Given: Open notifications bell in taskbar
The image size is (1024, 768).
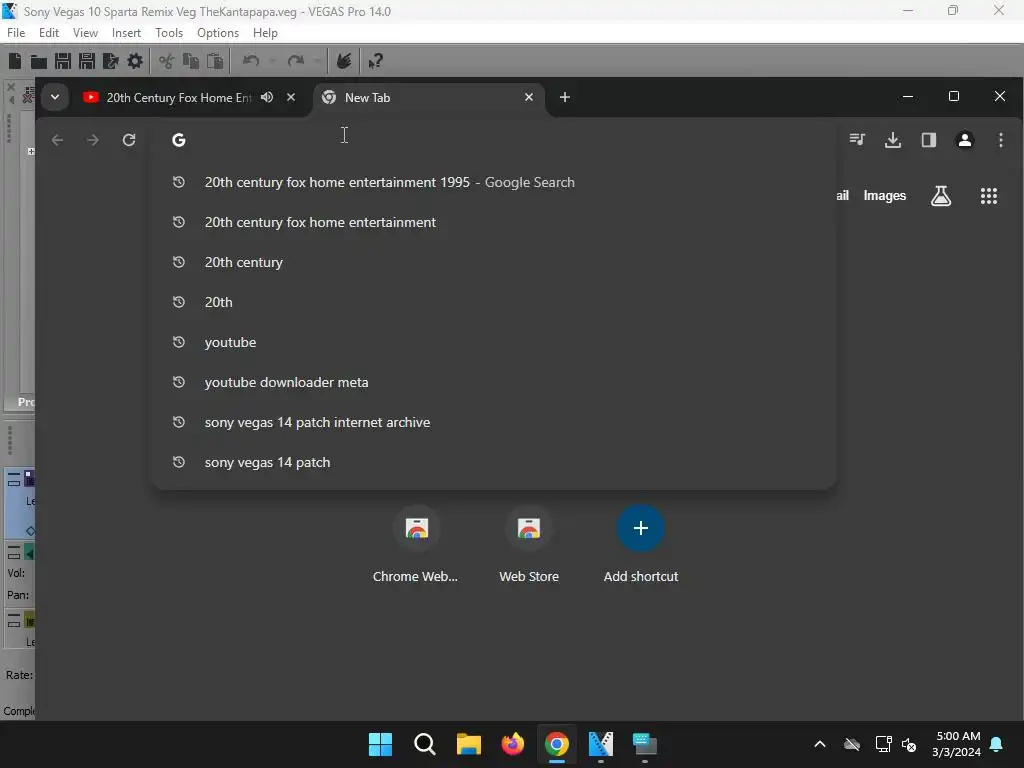Looking at the screenshot, I should (997, 744).
